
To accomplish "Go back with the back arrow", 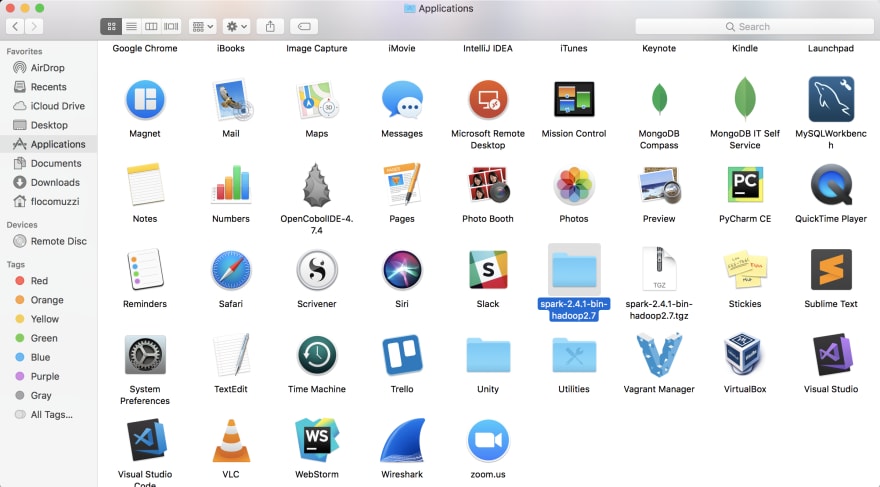I will pos(15,26).
